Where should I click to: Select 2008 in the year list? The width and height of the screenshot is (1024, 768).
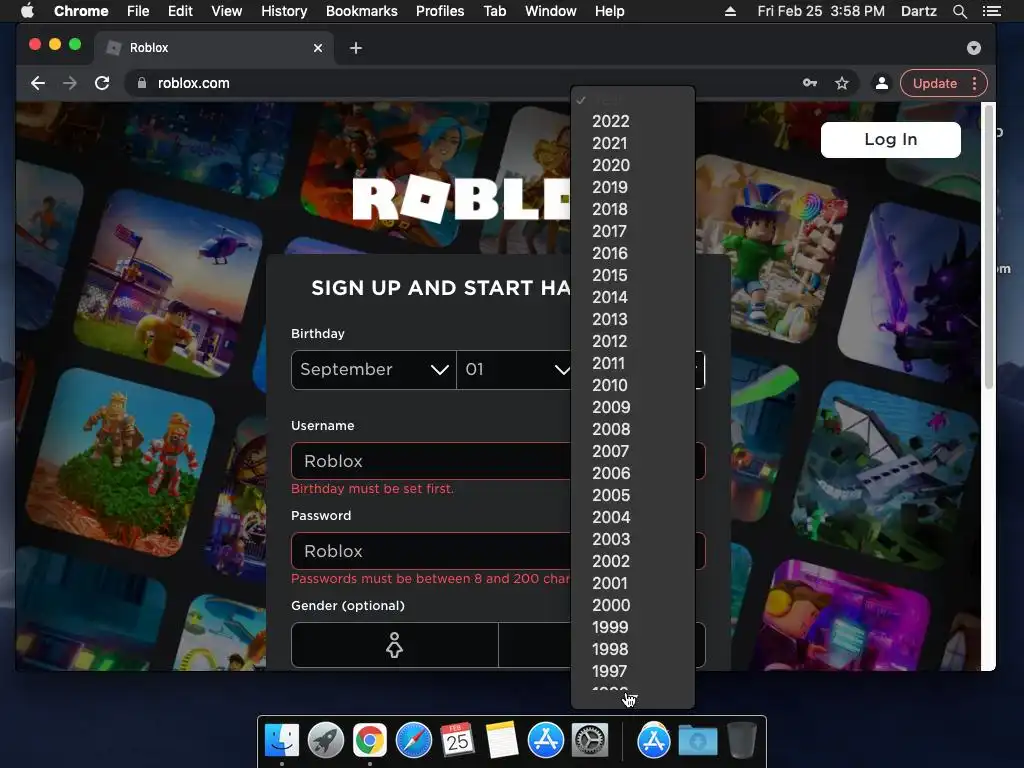(x=633, y=430)
